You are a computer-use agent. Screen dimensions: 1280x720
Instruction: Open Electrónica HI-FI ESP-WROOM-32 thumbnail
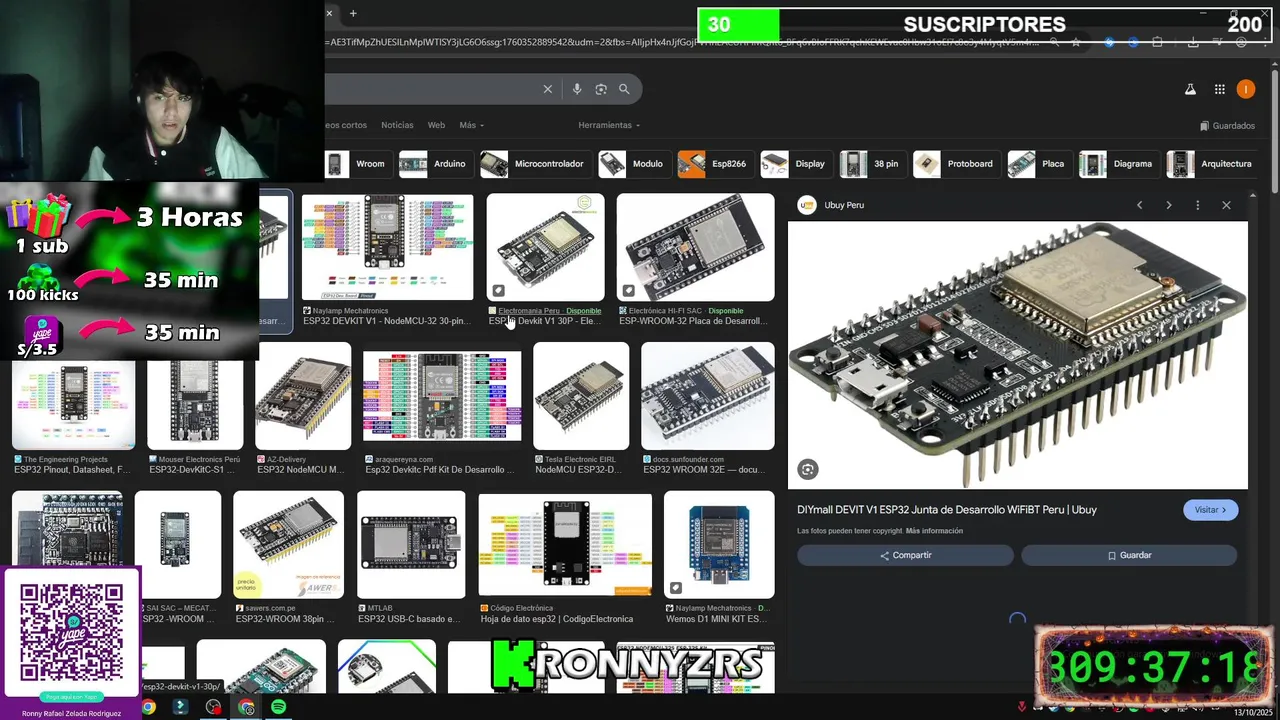tap(695, 247)
